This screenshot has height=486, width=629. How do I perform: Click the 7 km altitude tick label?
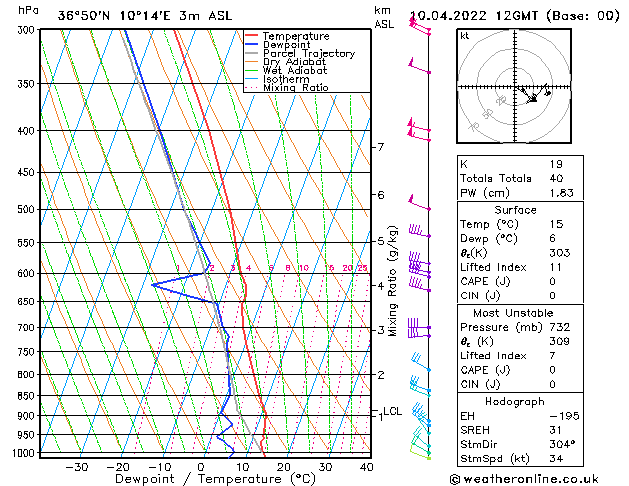pos(381,147)
